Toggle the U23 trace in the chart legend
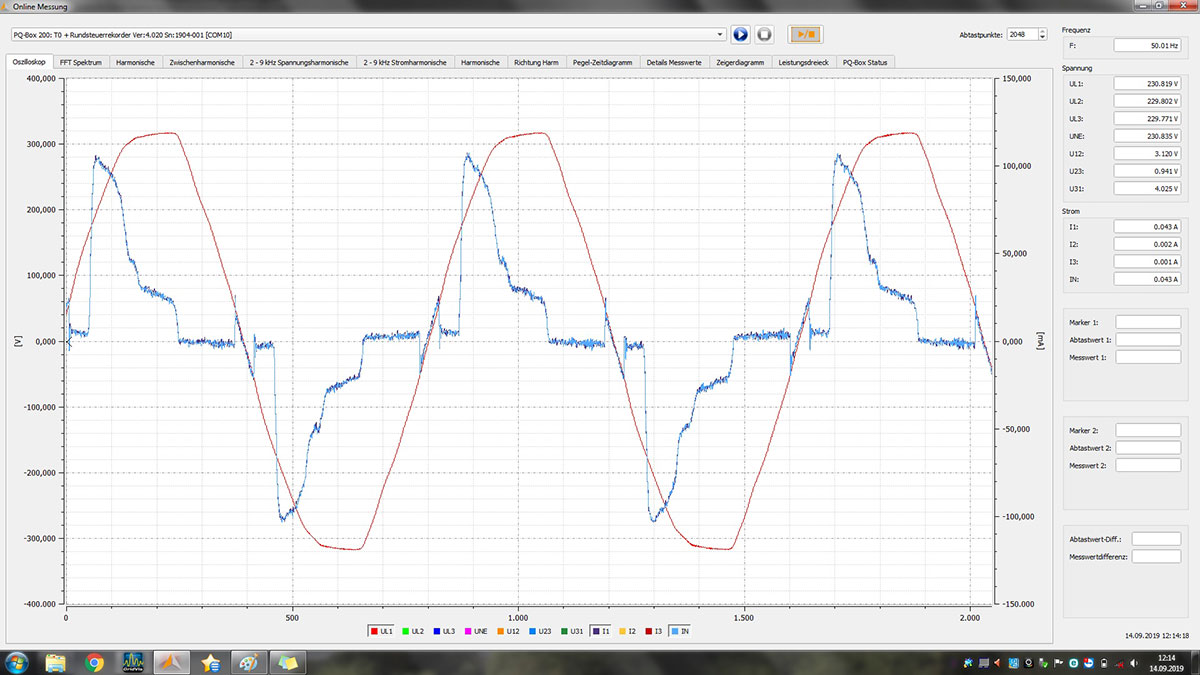Image resolution: width=1200 pixels, height=675 pixels. pyautogui.click(x=539, y=631)
